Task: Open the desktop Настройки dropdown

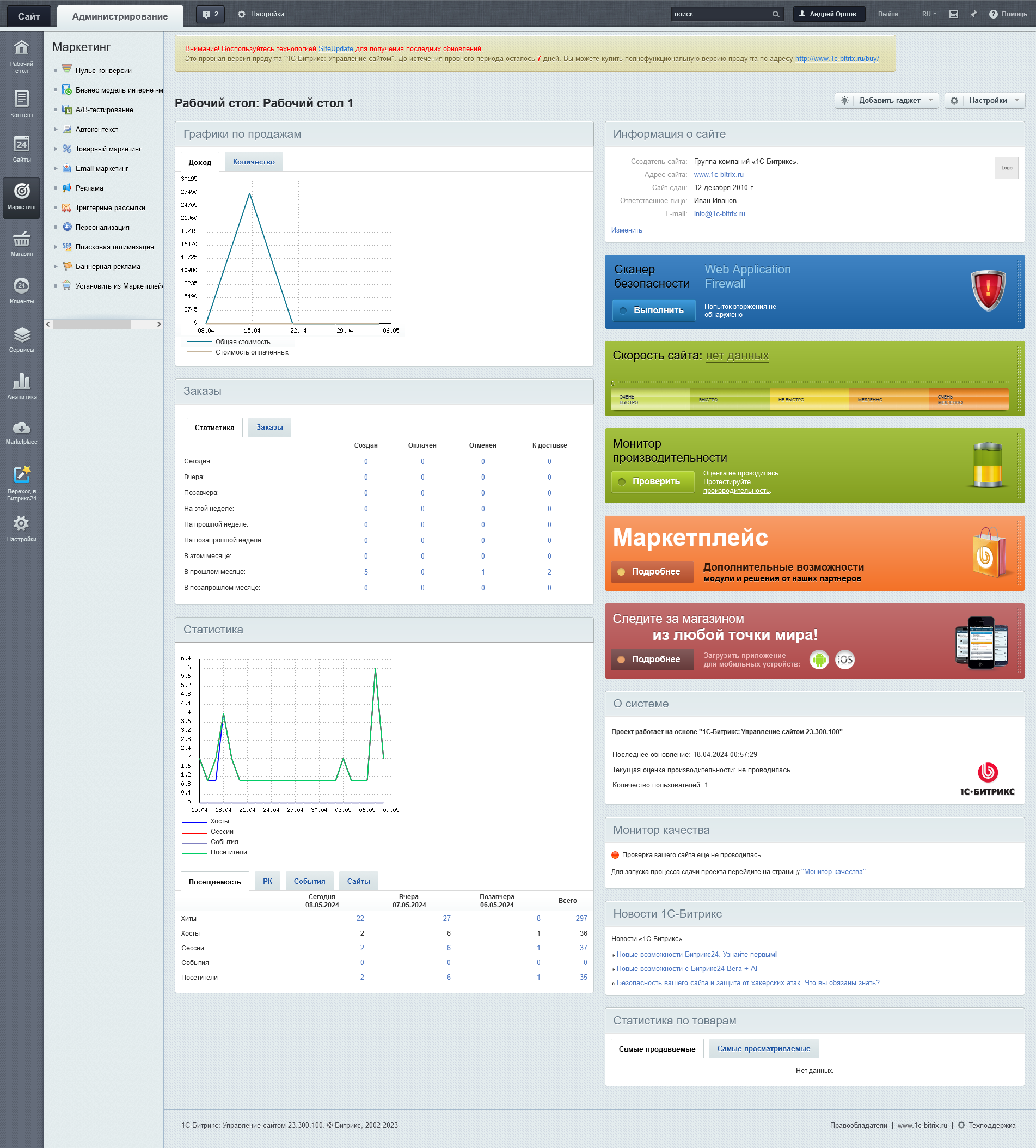Action: 985,101
